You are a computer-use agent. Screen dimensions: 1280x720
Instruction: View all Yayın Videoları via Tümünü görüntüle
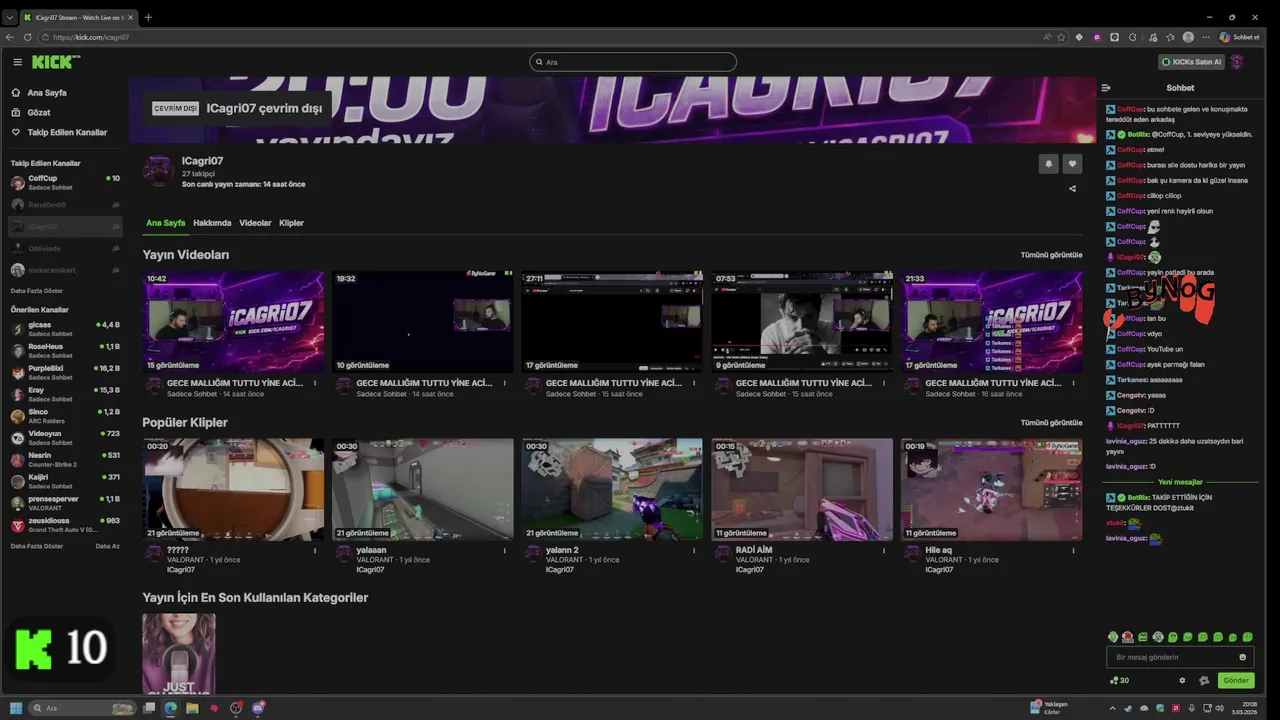[x=1051, y=255]
